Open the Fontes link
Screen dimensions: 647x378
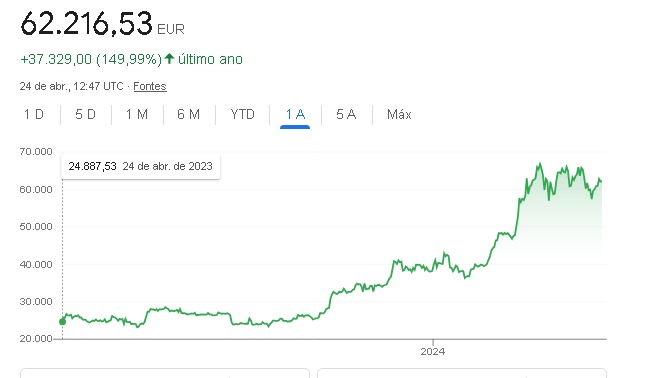pos(150,86)
